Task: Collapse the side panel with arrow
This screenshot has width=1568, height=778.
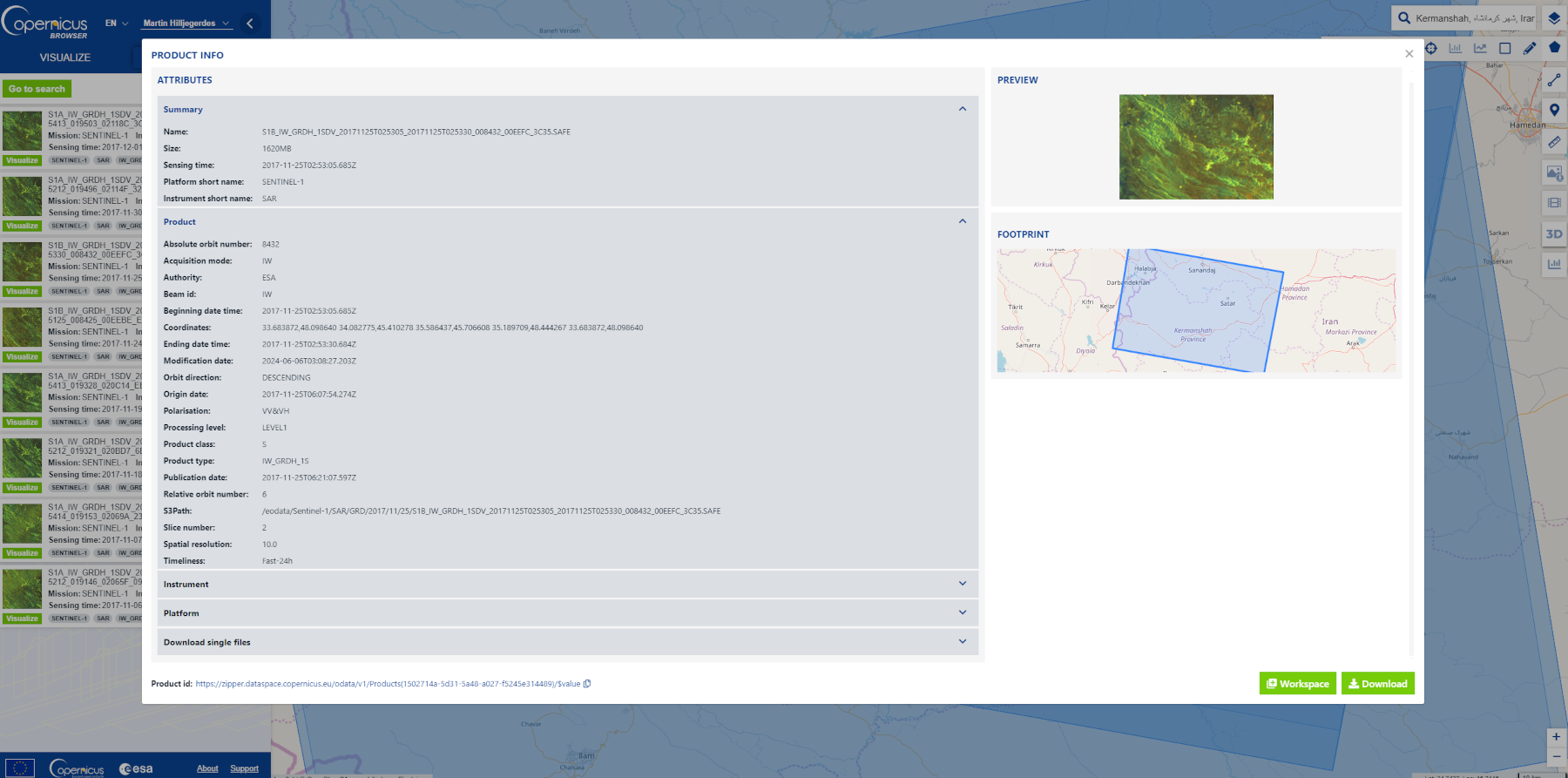Action: (250, 24)
